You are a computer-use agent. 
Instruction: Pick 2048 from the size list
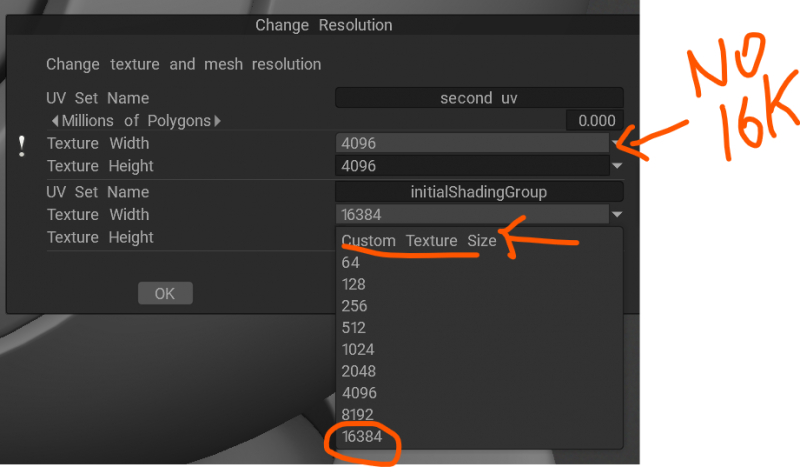359,372
